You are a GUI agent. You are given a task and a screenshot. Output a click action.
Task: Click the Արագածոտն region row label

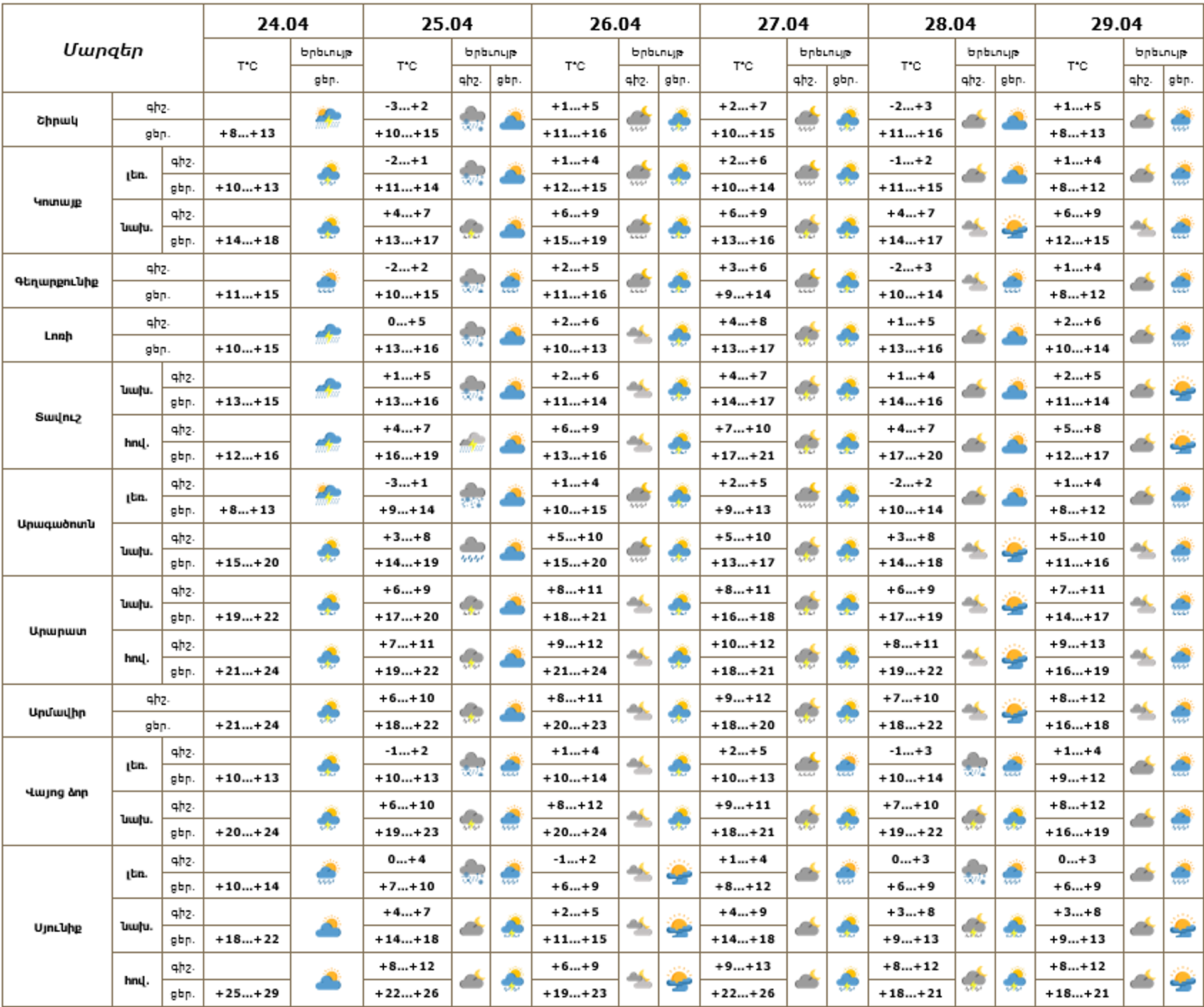56,524
